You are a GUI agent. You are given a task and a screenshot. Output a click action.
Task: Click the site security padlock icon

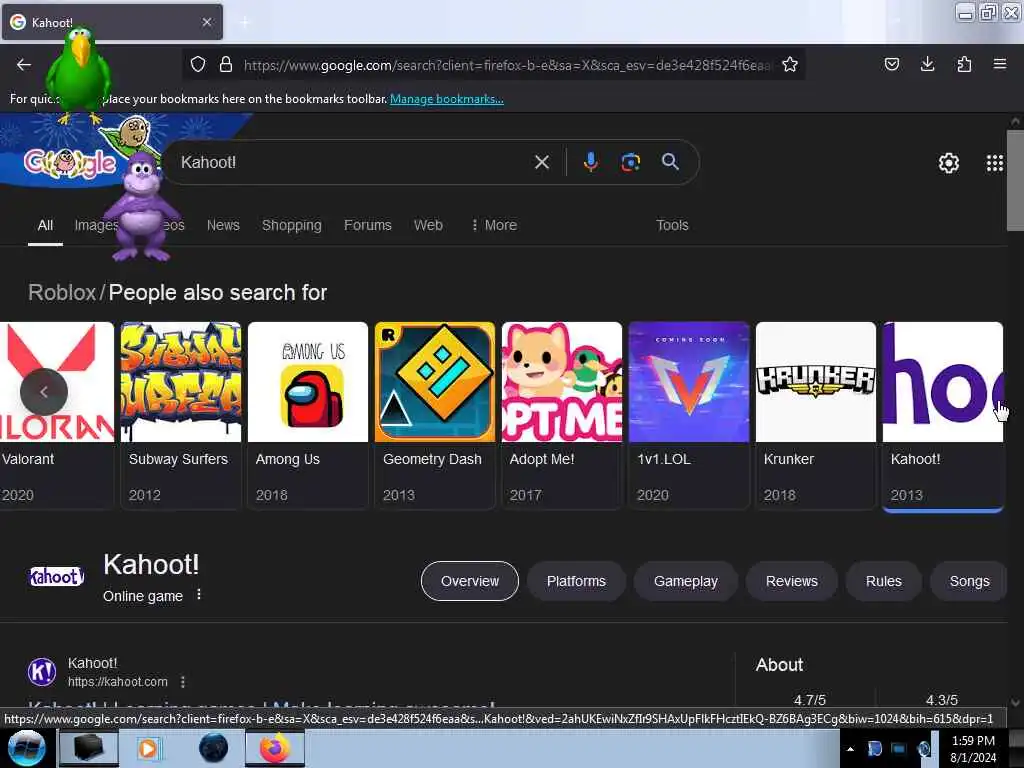[226, 64]
